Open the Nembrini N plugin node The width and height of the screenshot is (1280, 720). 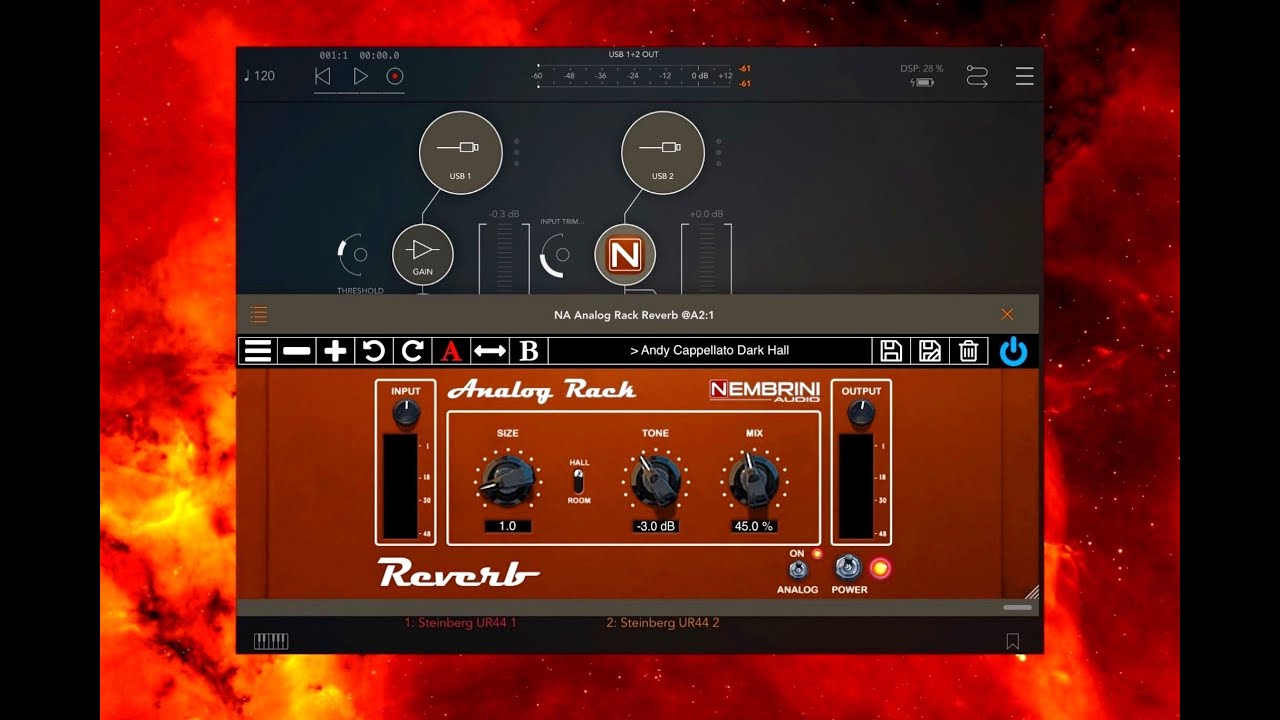point(625,255)
